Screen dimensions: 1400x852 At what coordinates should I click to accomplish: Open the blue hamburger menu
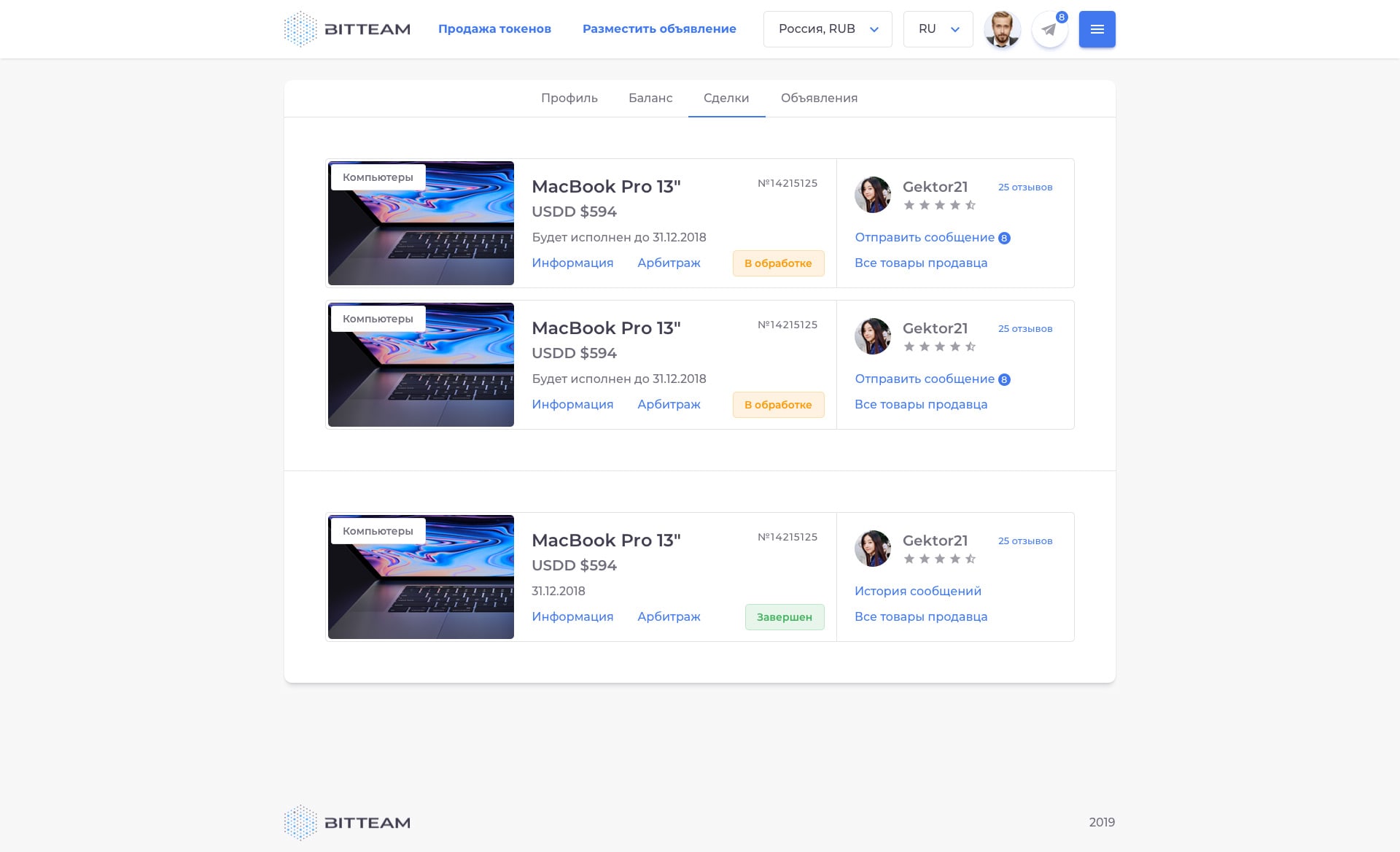pyautogui.click(x=1097, y=29)
